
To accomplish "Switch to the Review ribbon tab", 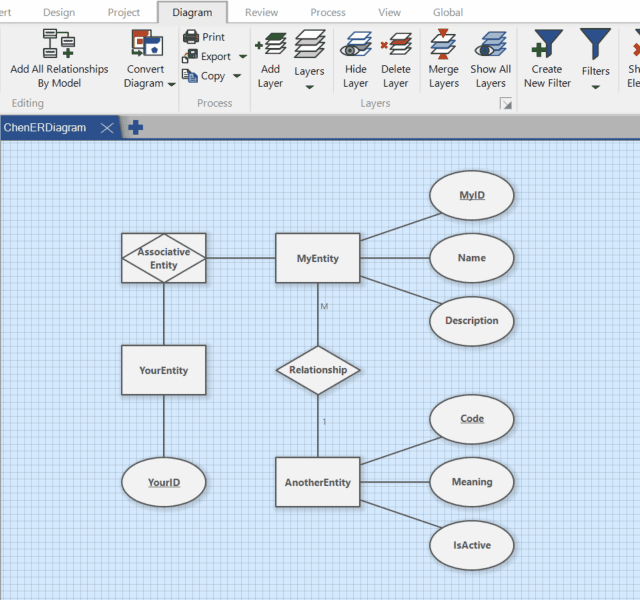I will [x=261, y=13].
